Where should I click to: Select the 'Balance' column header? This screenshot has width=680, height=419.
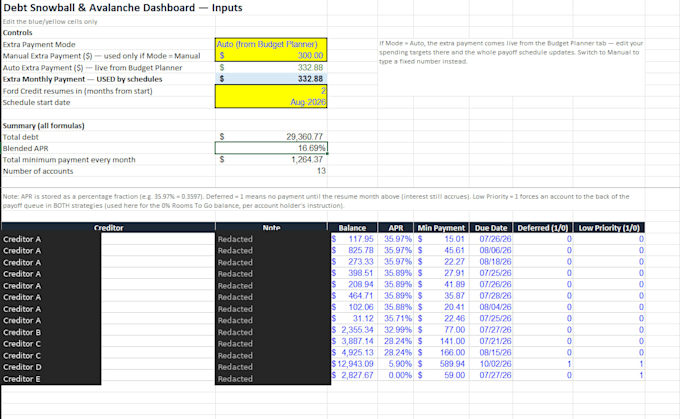click(x=352, y=228)
